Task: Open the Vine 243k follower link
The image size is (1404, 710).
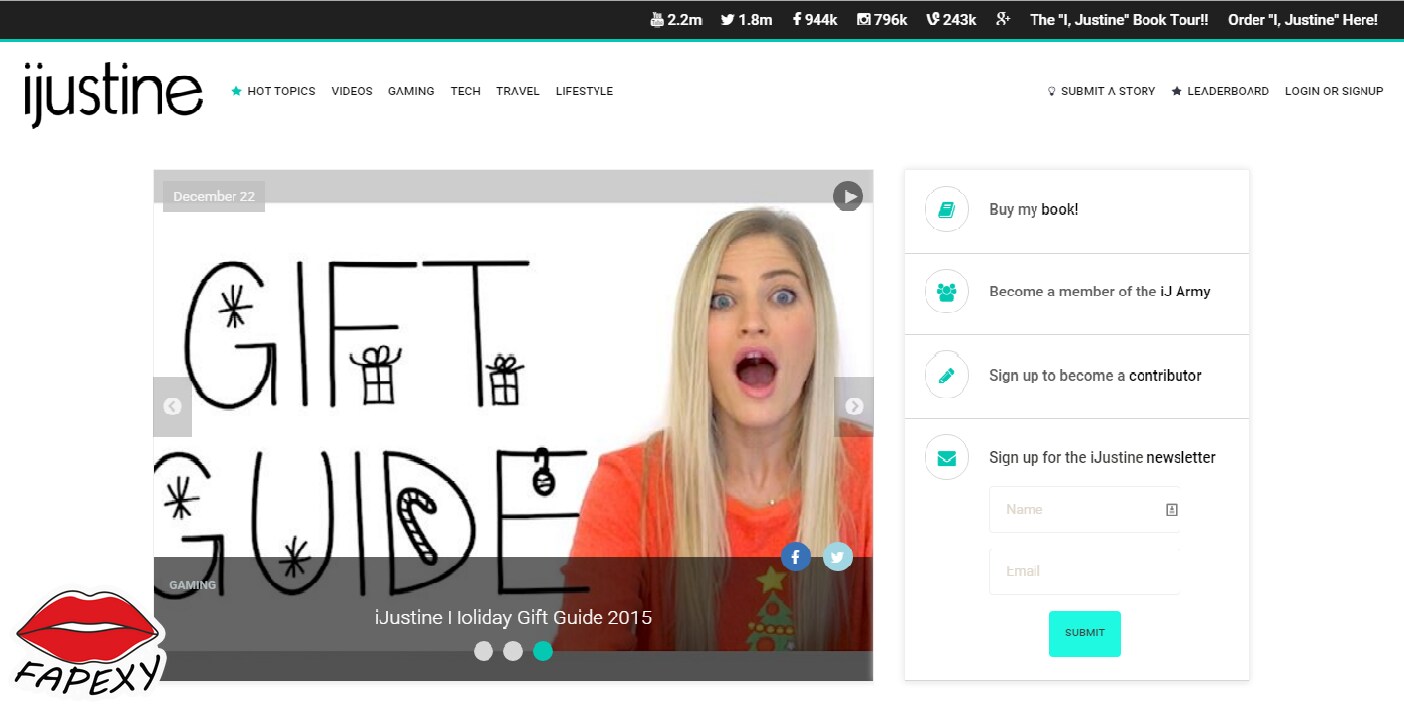Action: [951, 20]
